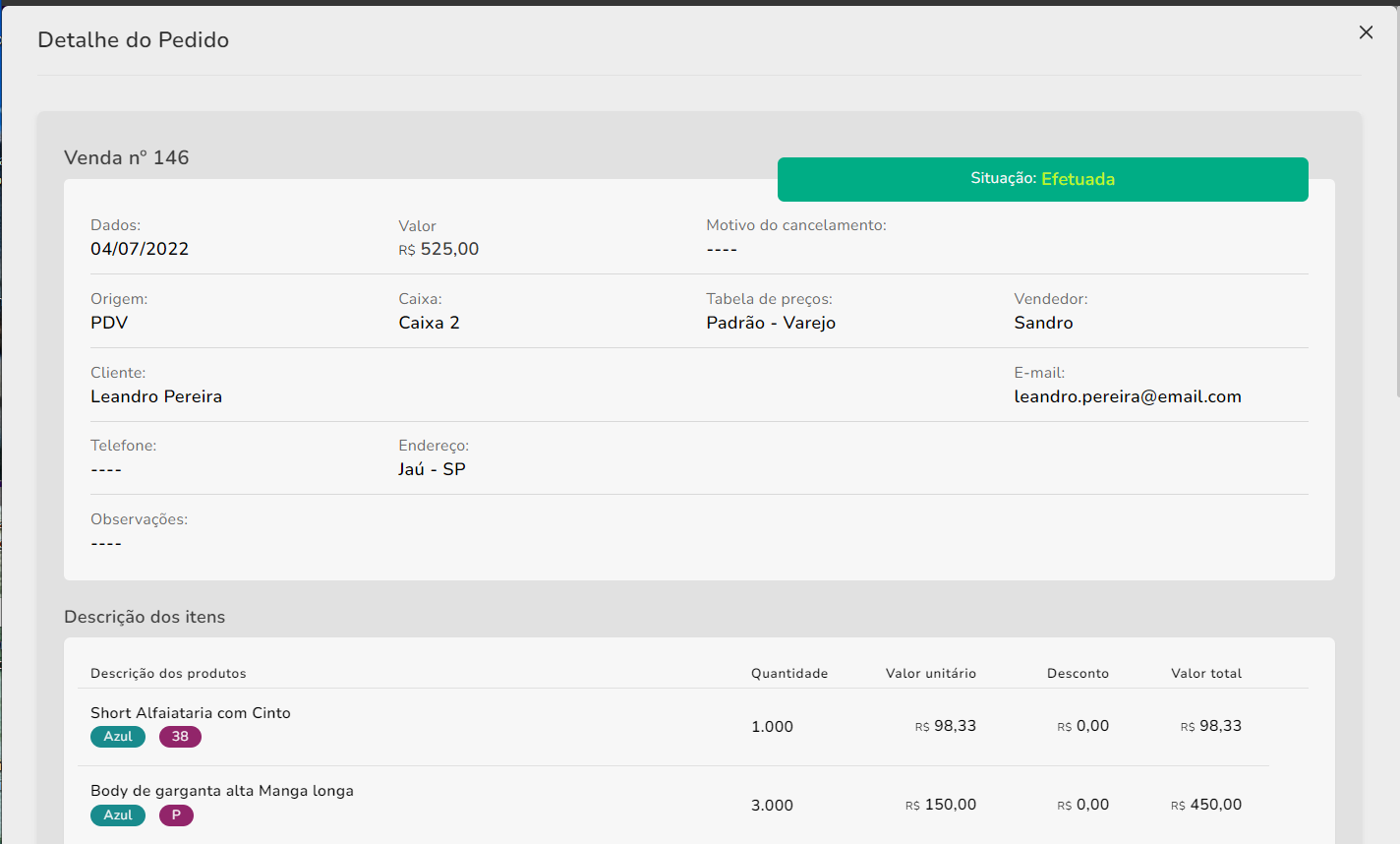
Task: Select unit price R$ 98,33
Action: tap(946, 726)
